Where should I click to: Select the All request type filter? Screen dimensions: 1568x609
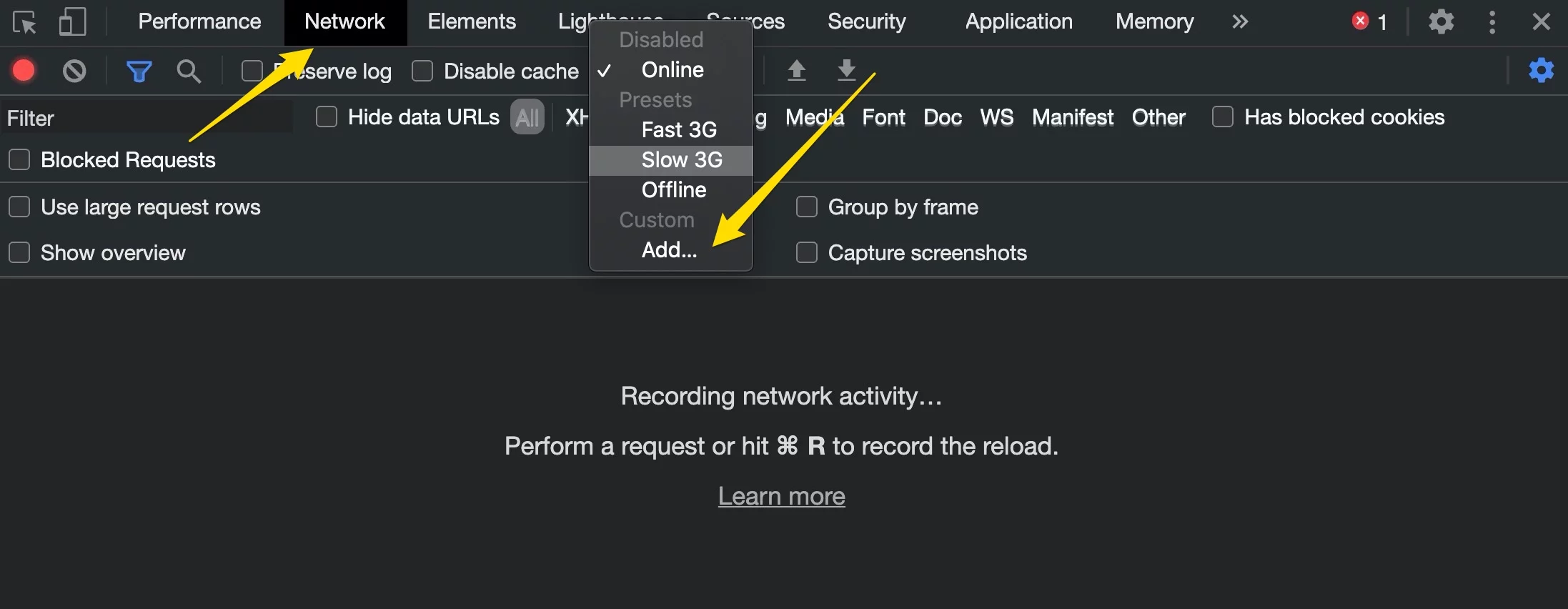click(527, 117)
